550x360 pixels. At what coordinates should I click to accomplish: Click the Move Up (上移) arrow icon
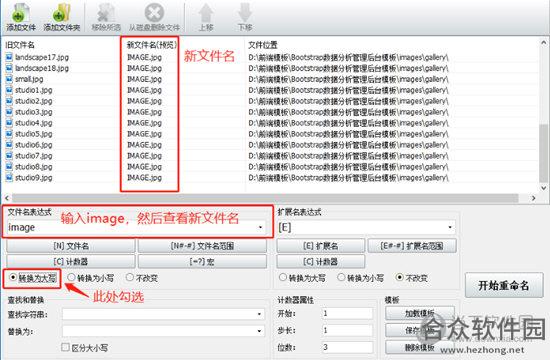[x=206, y=13]
